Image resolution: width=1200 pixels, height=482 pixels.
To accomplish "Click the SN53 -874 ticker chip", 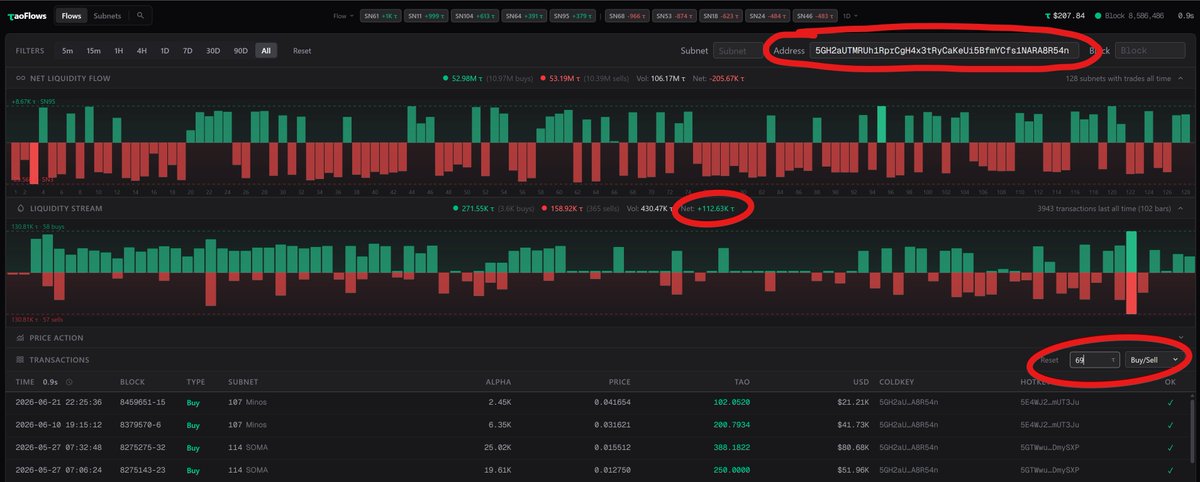I will click(674, 17).
